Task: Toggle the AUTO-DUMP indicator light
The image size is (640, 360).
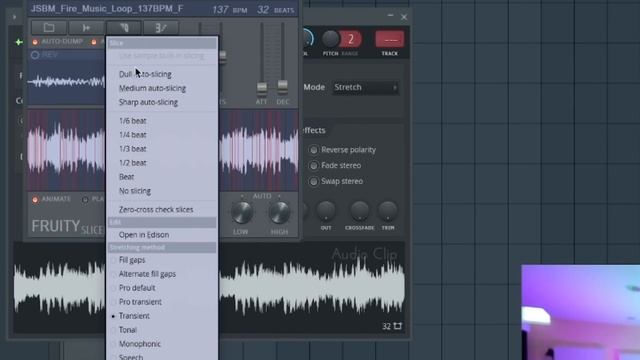Action: point(35,42)
